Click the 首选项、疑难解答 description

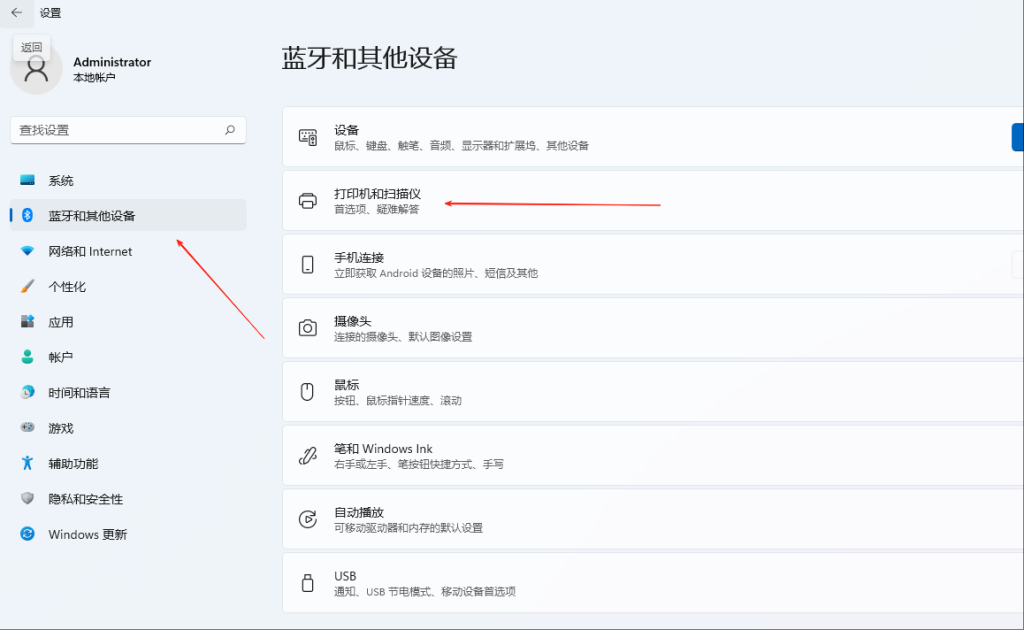coord(377,210)
